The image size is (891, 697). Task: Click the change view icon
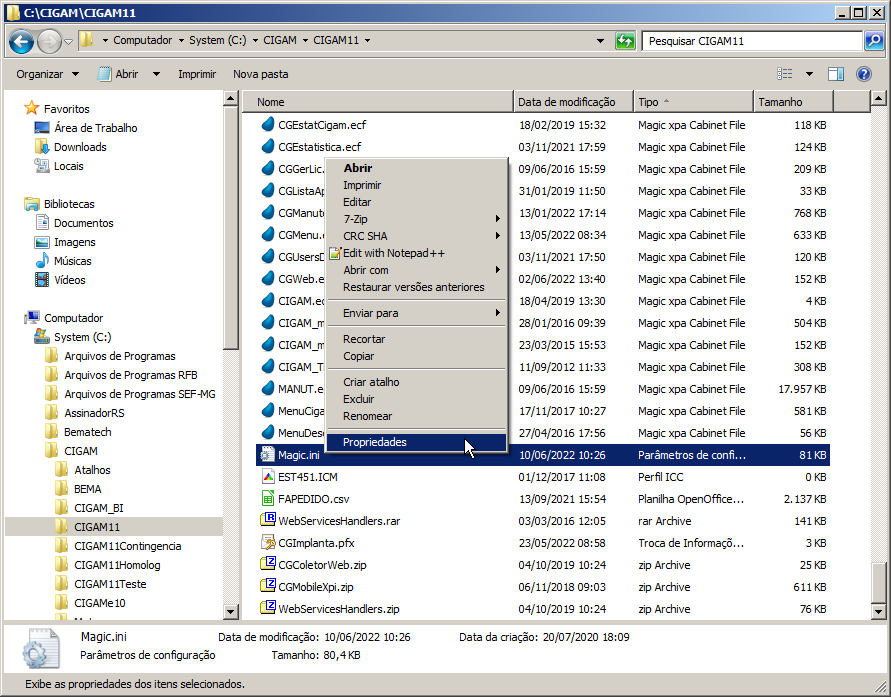coord(785,74)
